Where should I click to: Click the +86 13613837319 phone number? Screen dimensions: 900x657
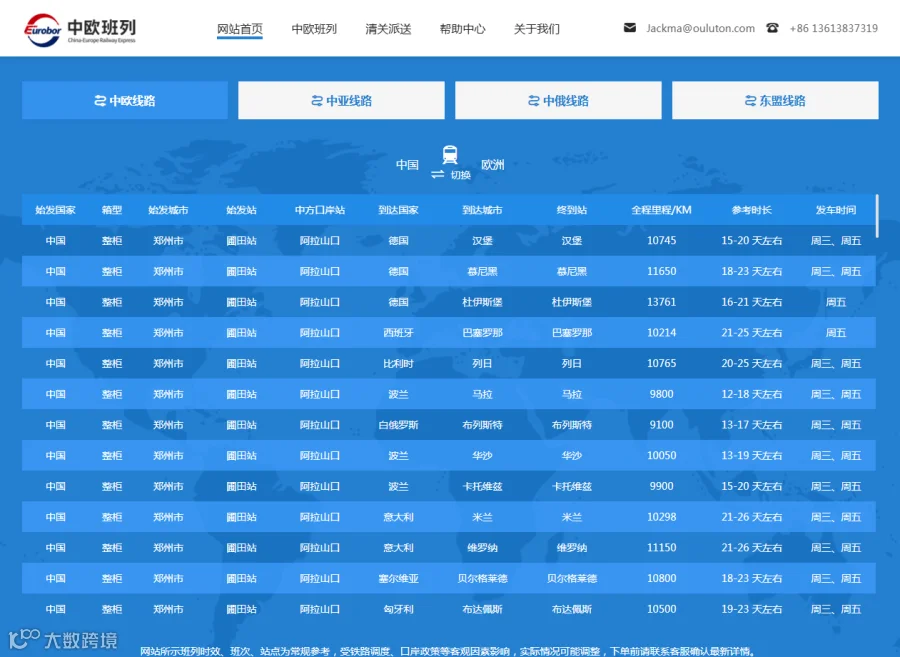coord(833,28)
